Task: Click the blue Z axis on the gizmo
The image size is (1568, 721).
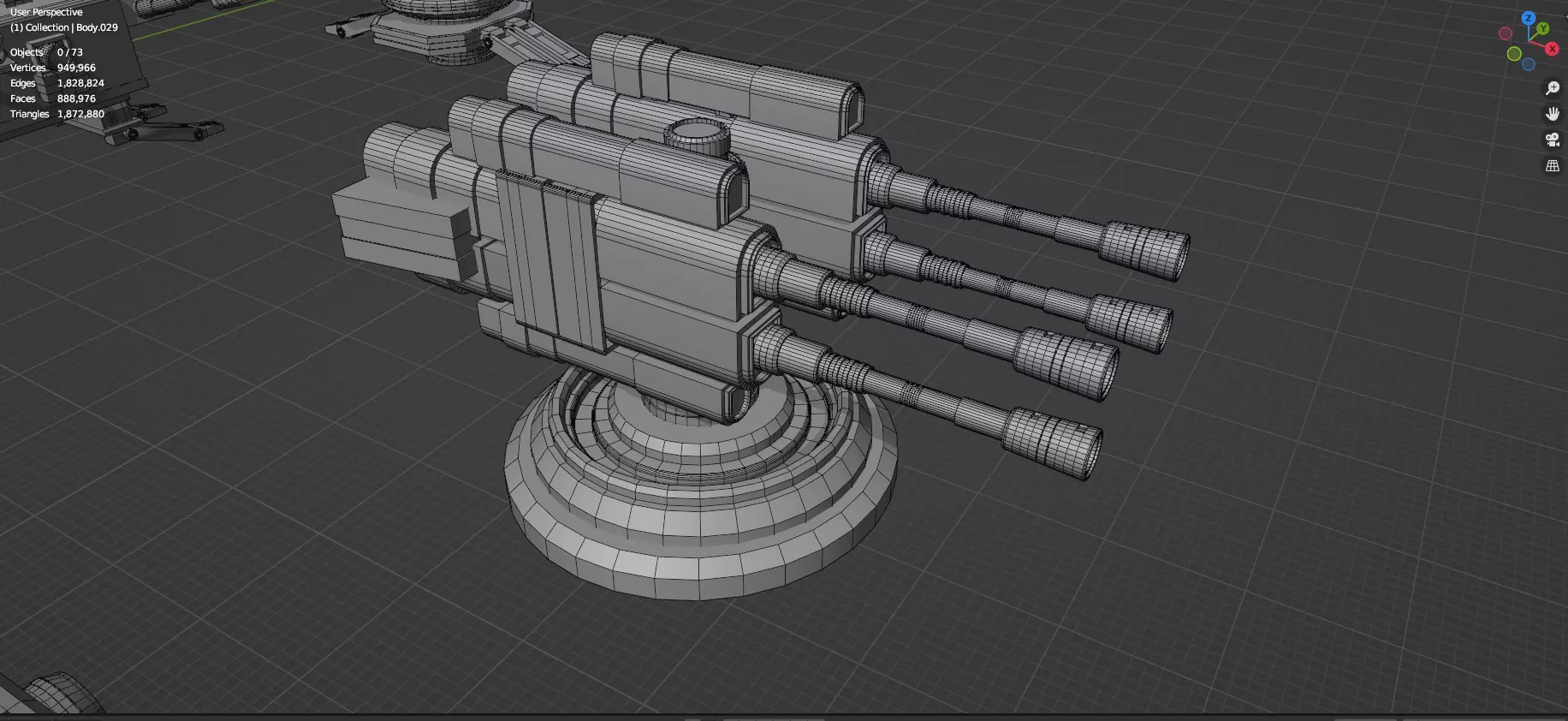Action: 1529,18
